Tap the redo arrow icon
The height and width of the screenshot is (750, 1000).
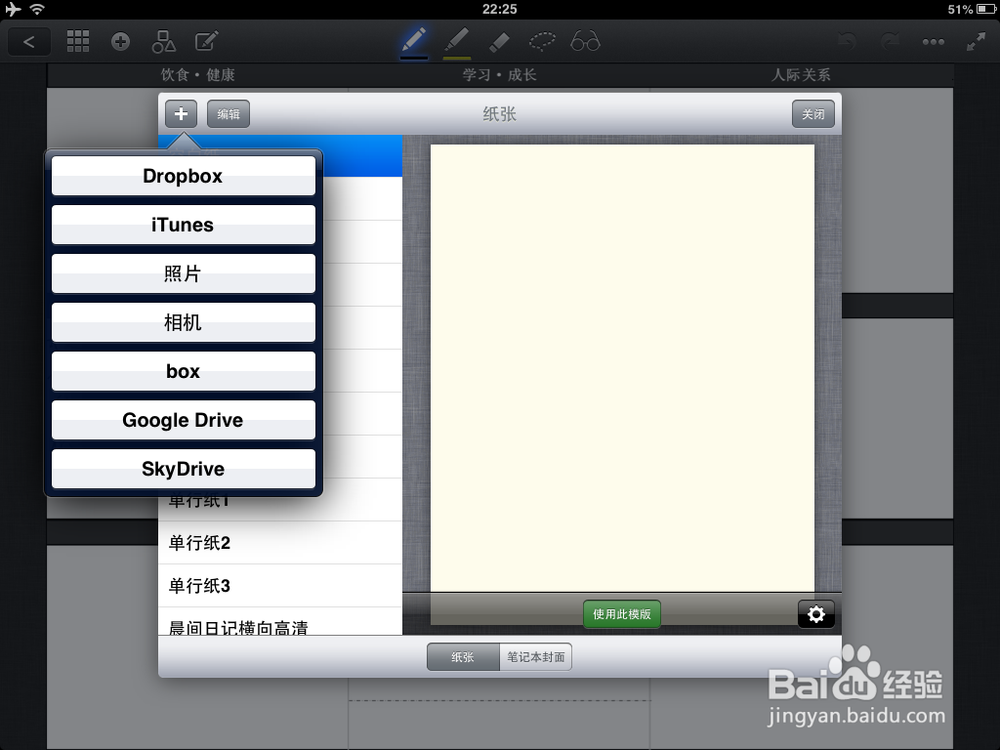point(890,42)
